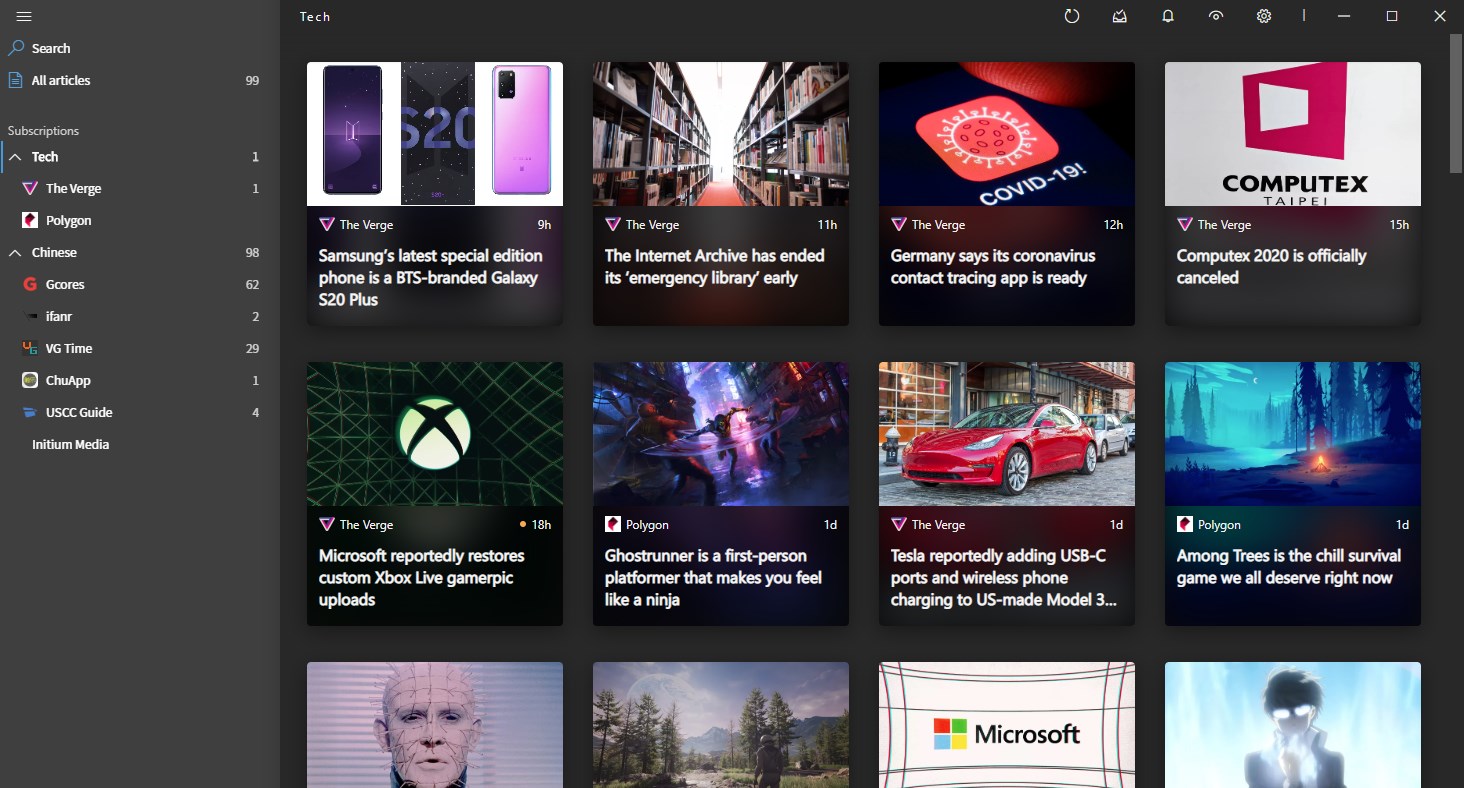Open the Tesla Model 3 article thumbnail
This screenshot has height=788, width=1464.
(x=1006, y=433)
